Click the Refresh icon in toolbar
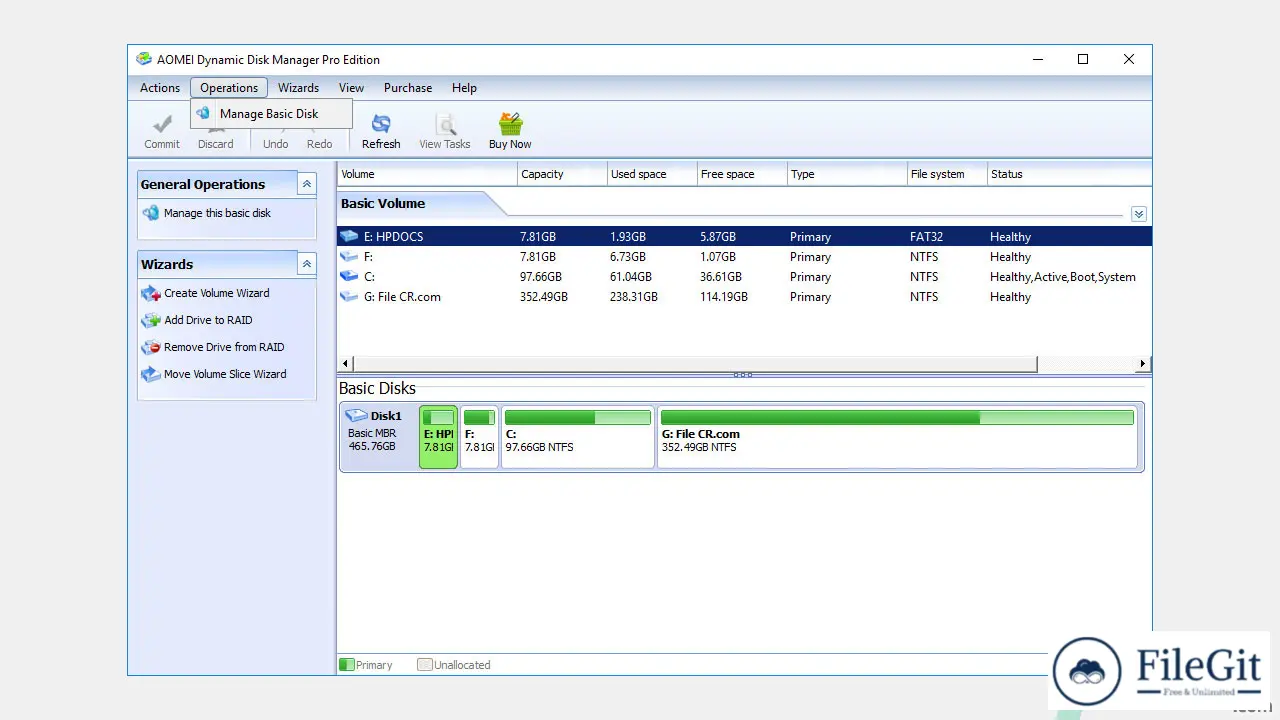 click(381, 124)
